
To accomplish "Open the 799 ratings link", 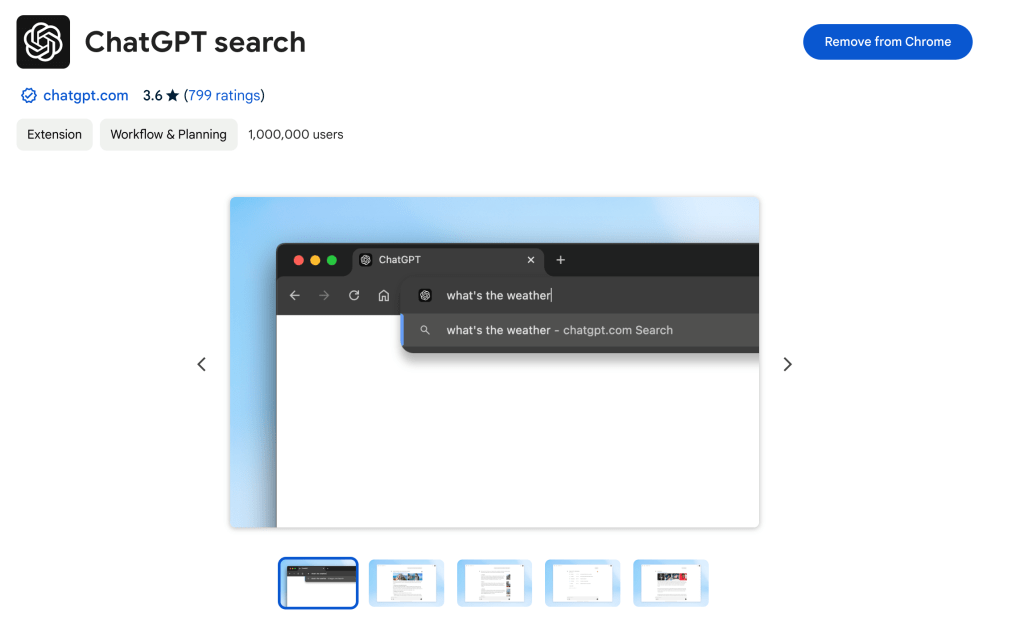I will (224, 96).
